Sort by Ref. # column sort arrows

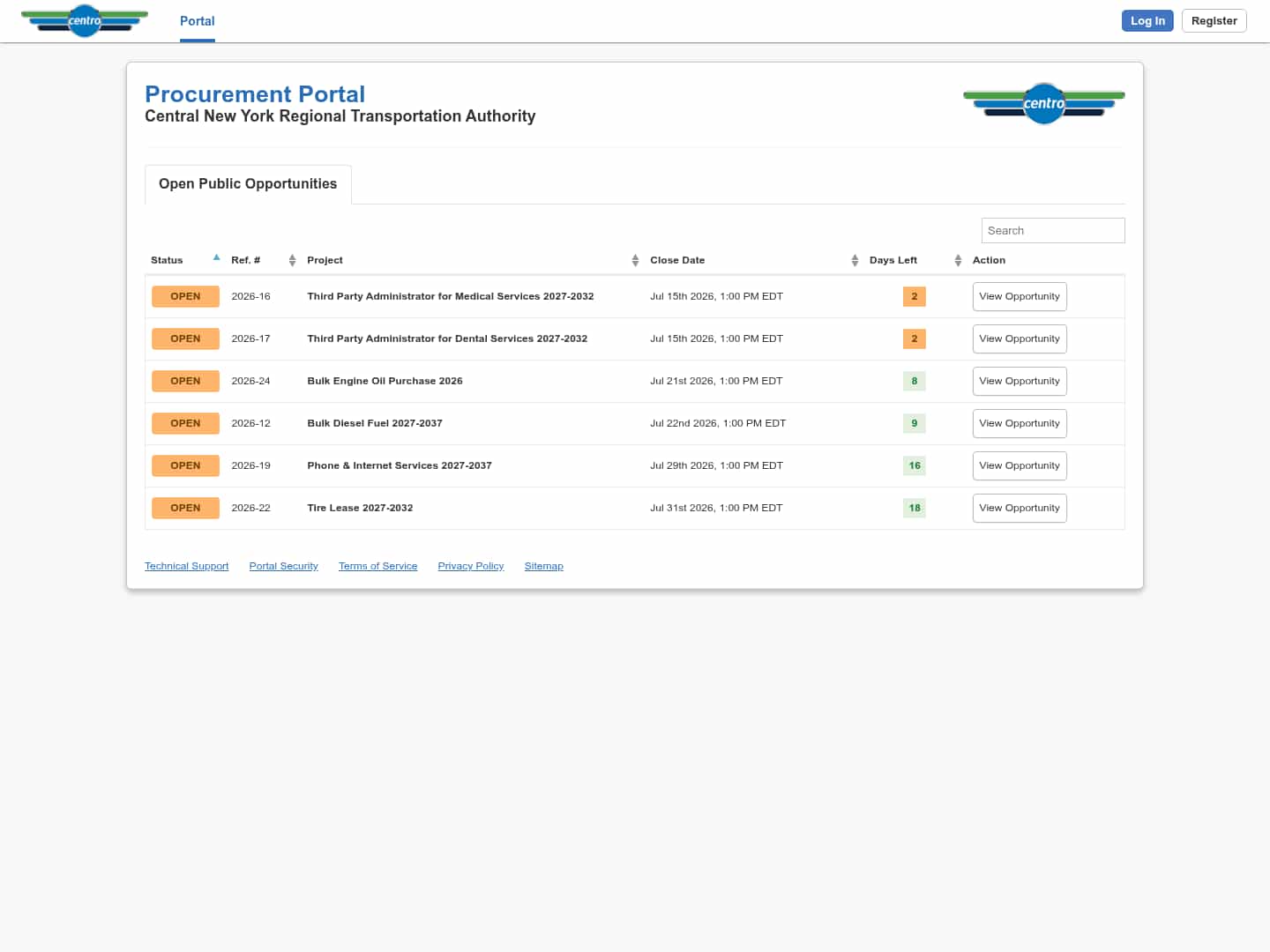[292, 260]
